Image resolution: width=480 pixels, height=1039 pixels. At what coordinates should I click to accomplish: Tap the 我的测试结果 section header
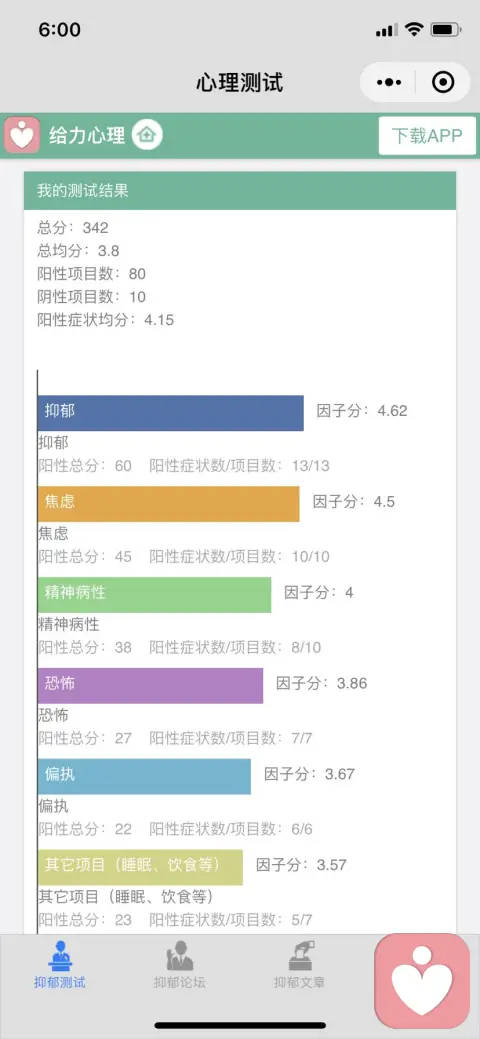pyautogui.click(x=240, y=191)
